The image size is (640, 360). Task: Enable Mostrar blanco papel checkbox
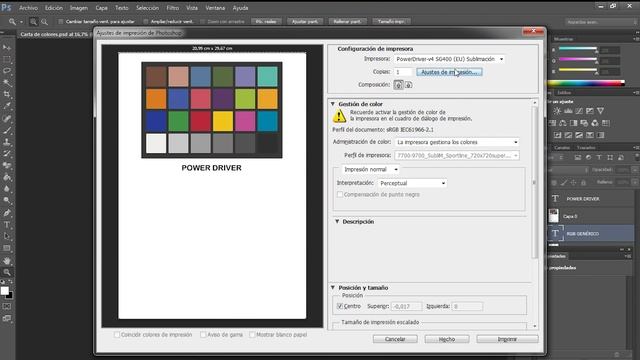point(252,335)
